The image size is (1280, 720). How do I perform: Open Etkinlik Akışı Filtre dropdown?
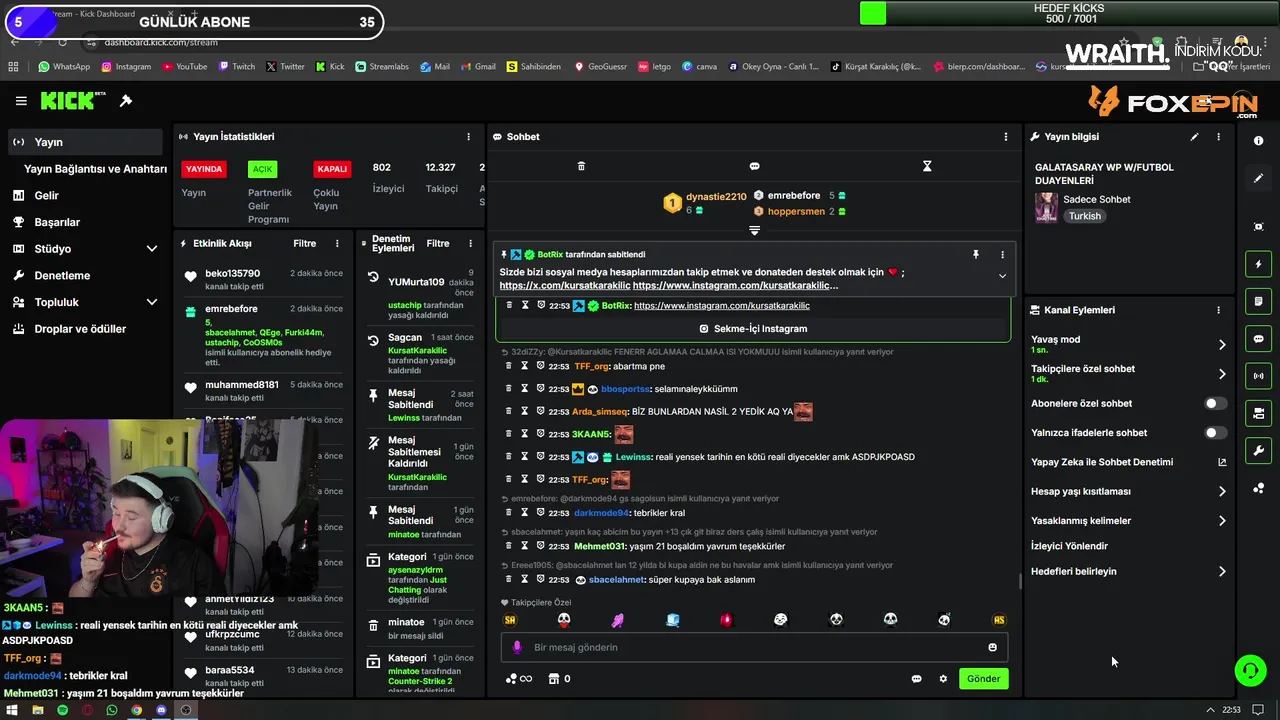[x=304, y=244]
